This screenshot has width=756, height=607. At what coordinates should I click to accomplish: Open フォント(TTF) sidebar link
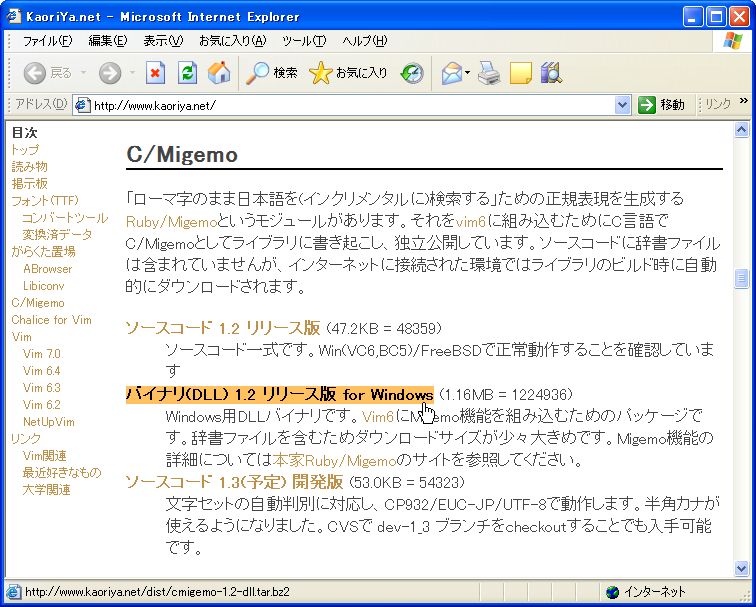[45, 201]
